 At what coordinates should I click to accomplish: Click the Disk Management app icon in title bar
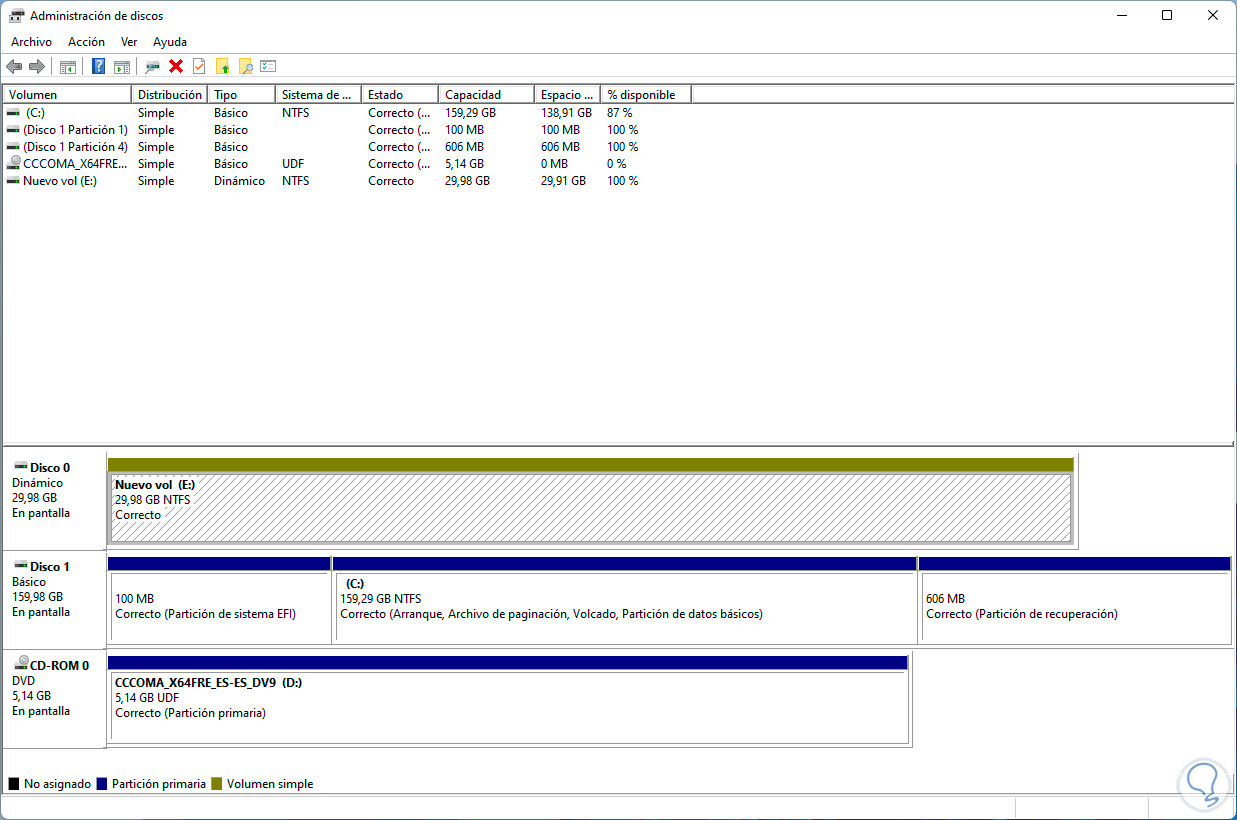(x=17, y=16)
